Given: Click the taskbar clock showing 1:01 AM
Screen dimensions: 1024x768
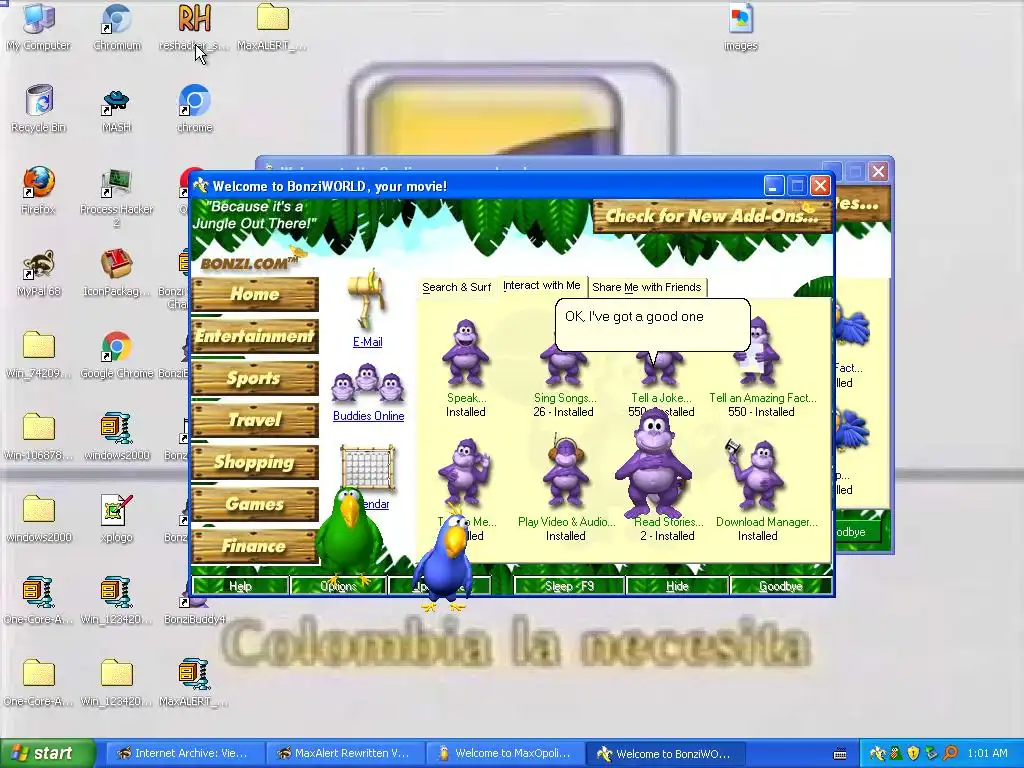Looking at the screenshot, I should 987,753.
